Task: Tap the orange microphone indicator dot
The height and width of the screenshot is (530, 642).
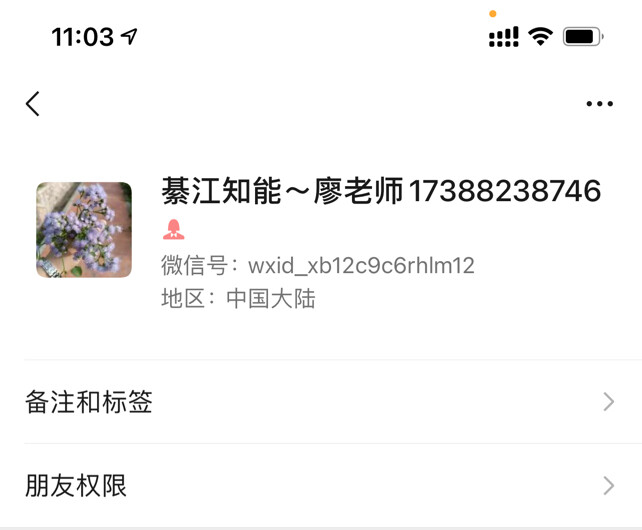Action: click(x=493, y=14)
